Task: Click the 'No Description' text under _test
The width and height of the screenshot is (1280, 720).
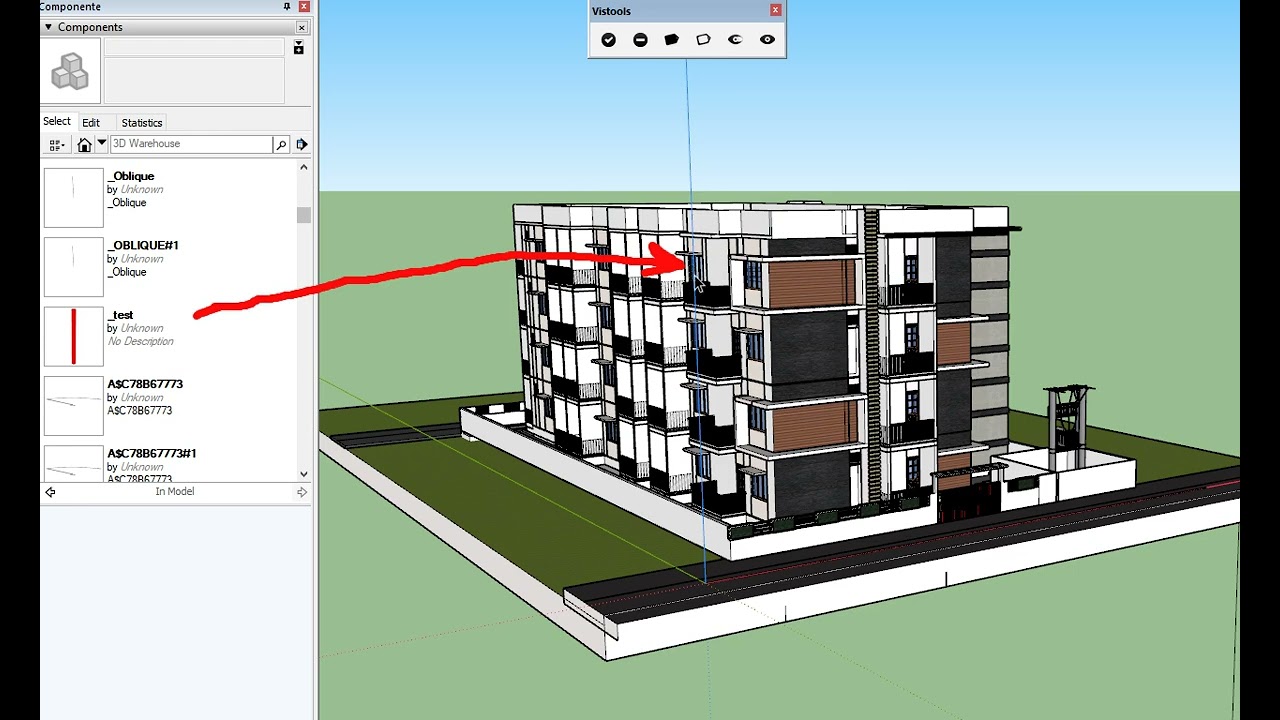Action: point(141,341)
